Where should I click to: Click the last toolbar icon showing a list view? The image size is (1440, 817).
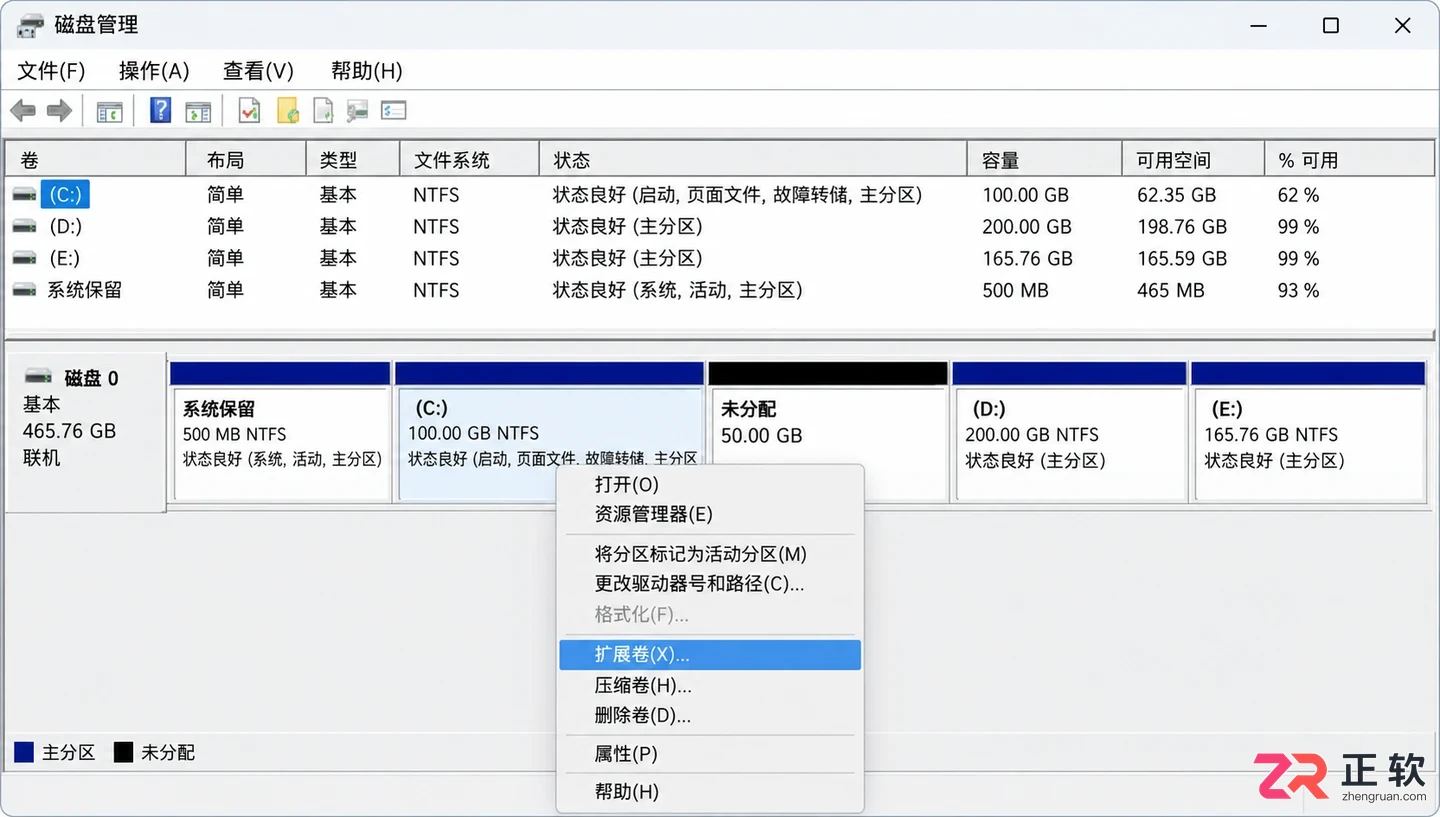coord(393,110)
